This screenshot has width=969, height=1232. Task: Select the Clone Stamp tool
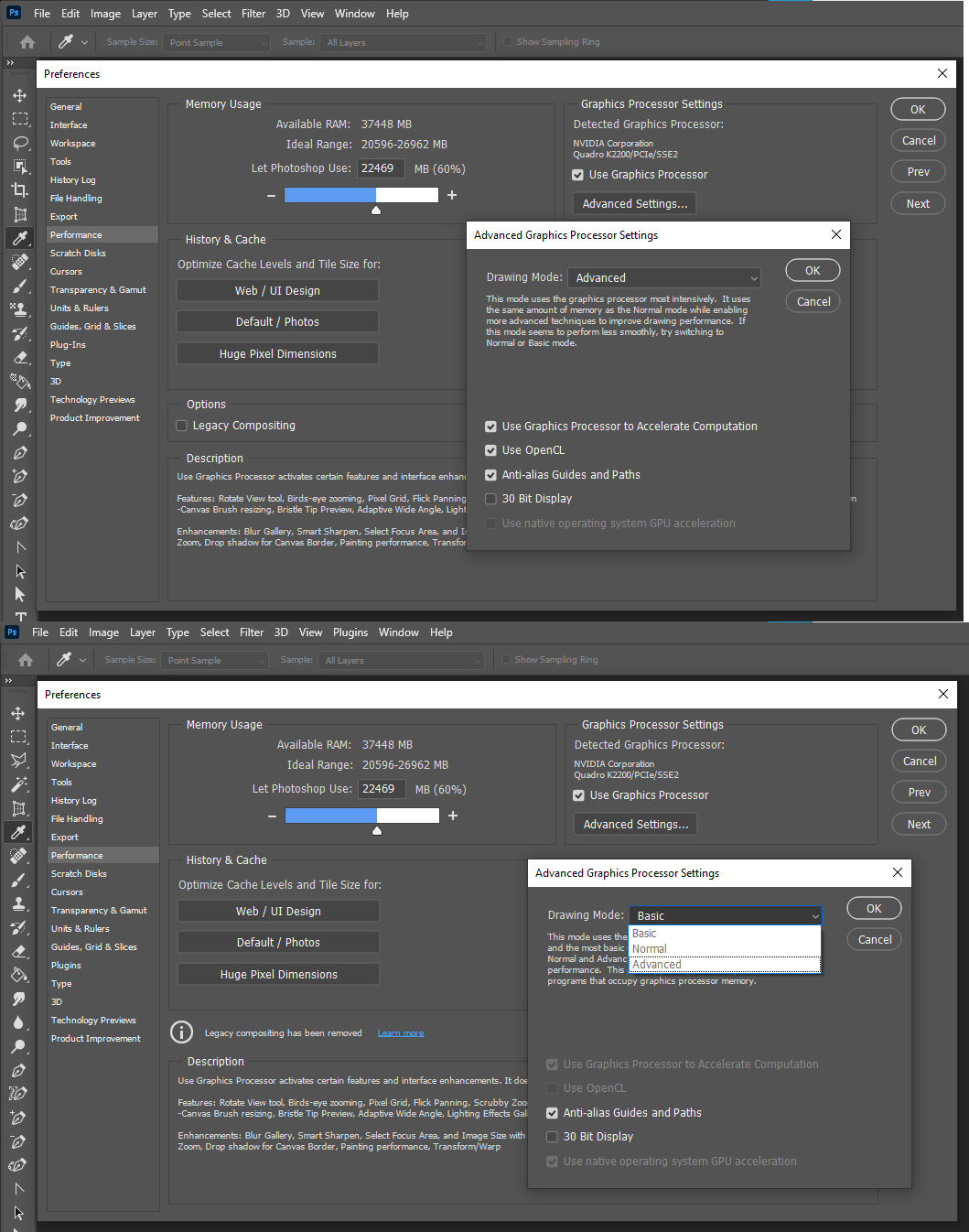19,309
